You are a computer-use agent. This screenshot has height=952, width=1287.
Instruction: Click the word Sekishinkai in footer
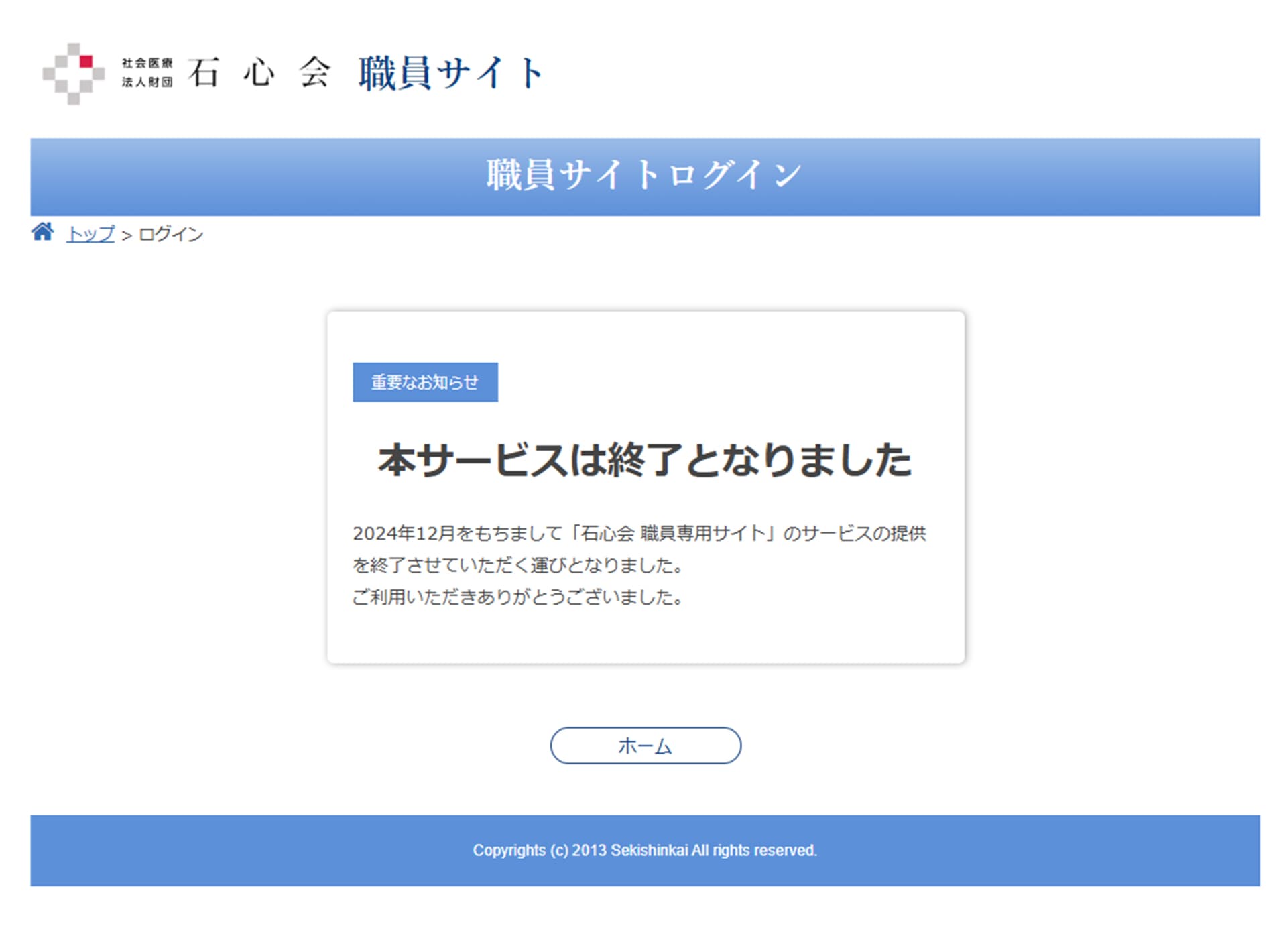[x=649, y=850]
